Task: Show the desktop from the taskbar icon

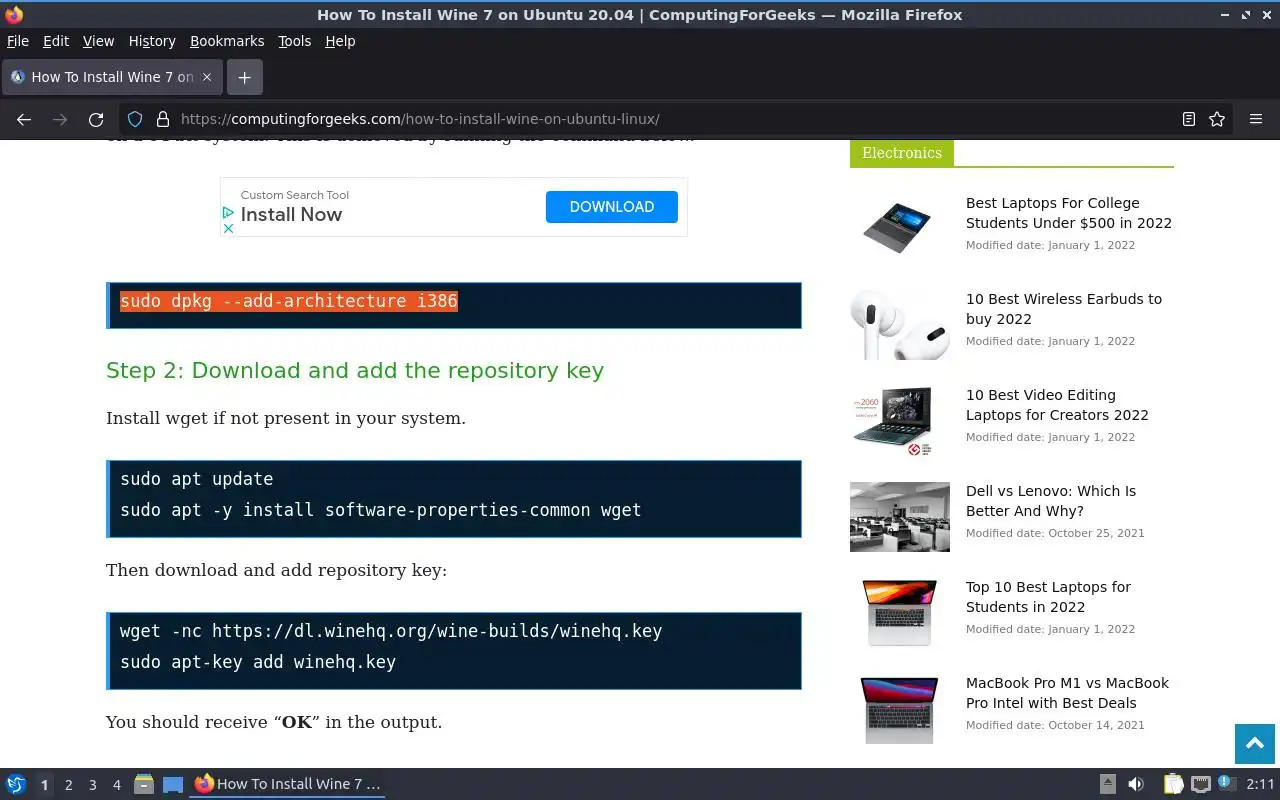Action: point(173,784)
